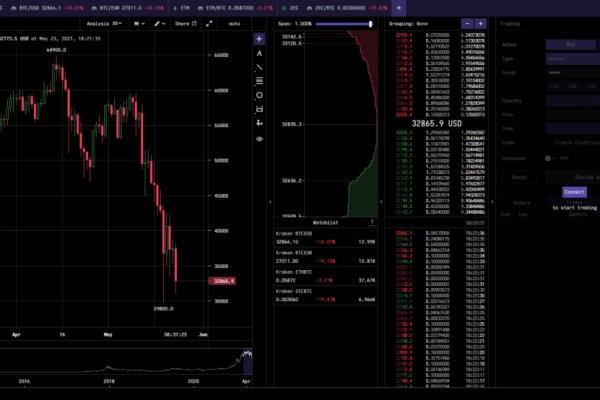The width and height of the screenshot is (600, 400).
Task: Select the crosshair cursor tool
Action: click(259, 38)
